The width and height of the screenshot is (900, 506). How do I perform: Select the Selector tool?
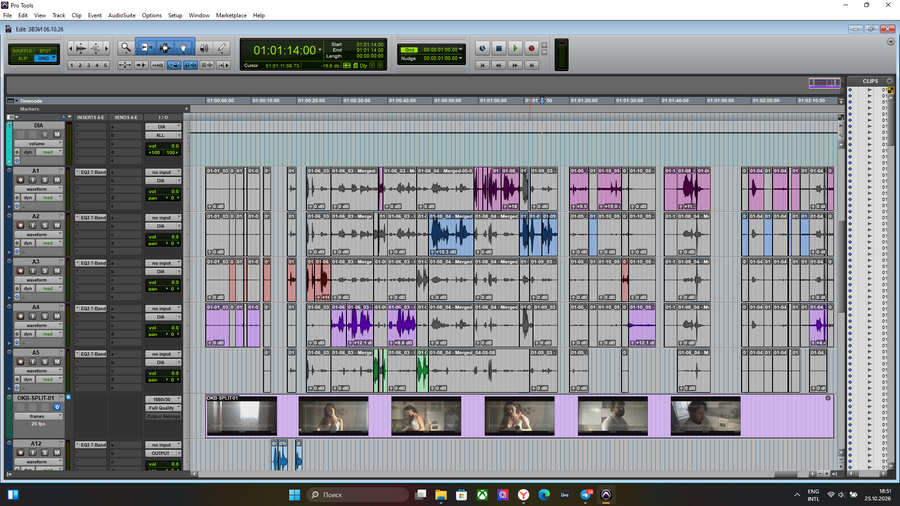[165, 48]
